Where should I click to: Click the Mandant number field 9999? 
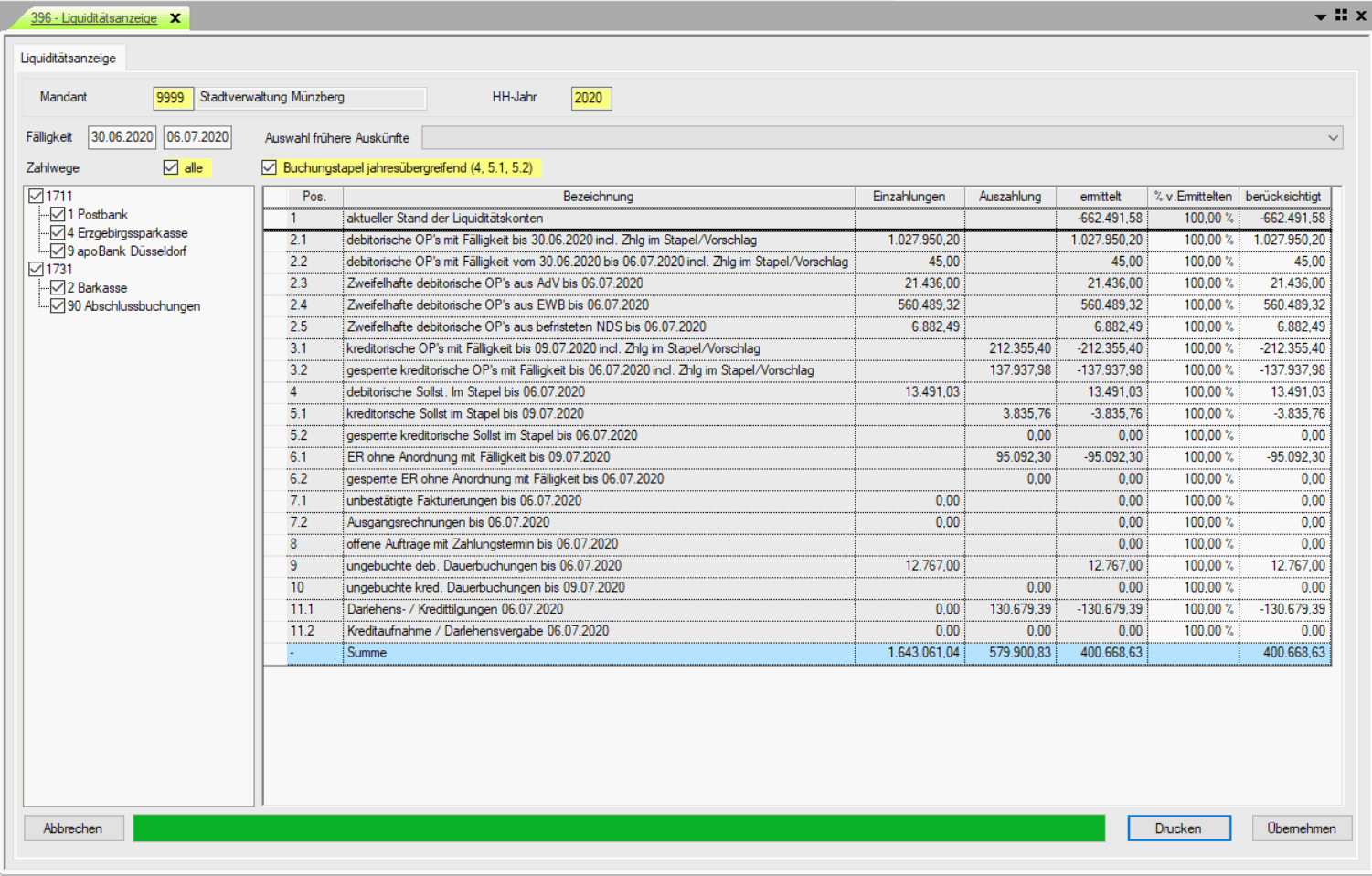(171, 98)
